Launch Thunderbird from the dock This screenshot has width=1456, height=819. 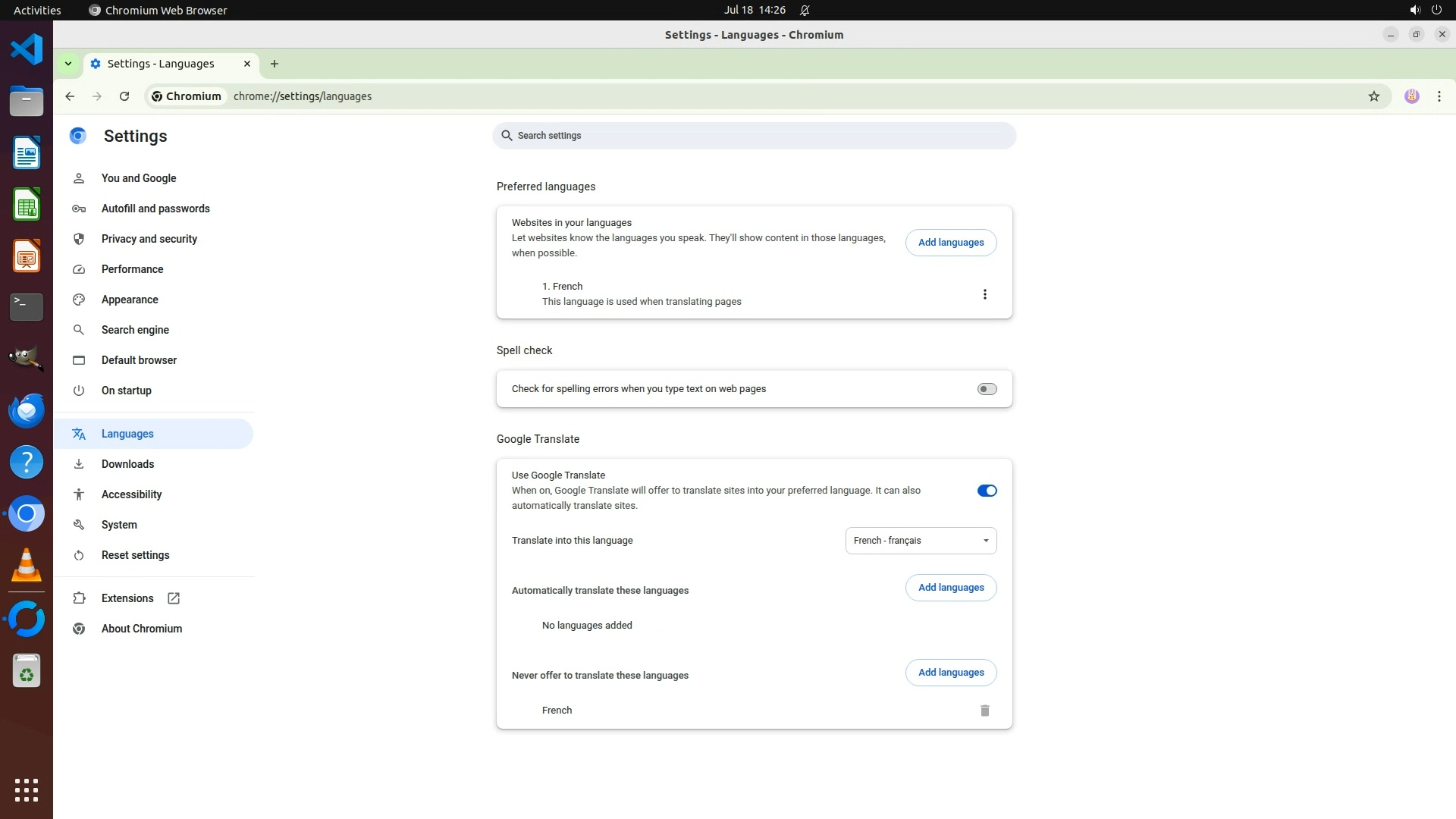point(27,411)
